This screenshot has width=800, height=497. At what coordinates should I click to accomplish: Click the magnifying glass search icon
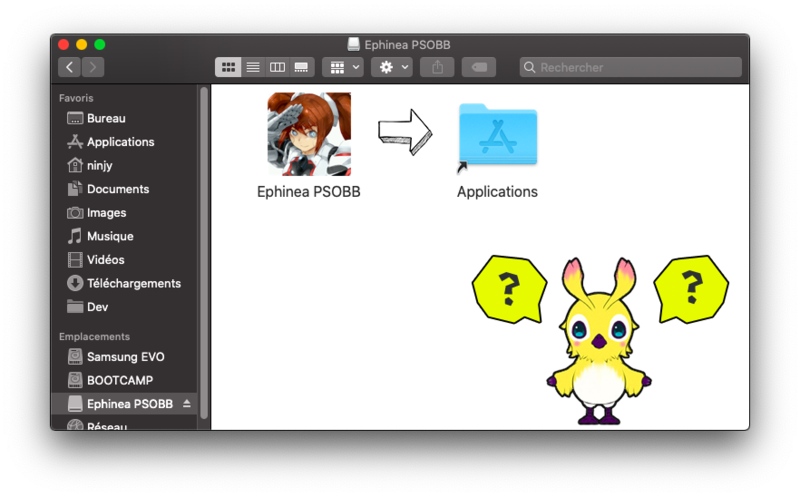530,67
